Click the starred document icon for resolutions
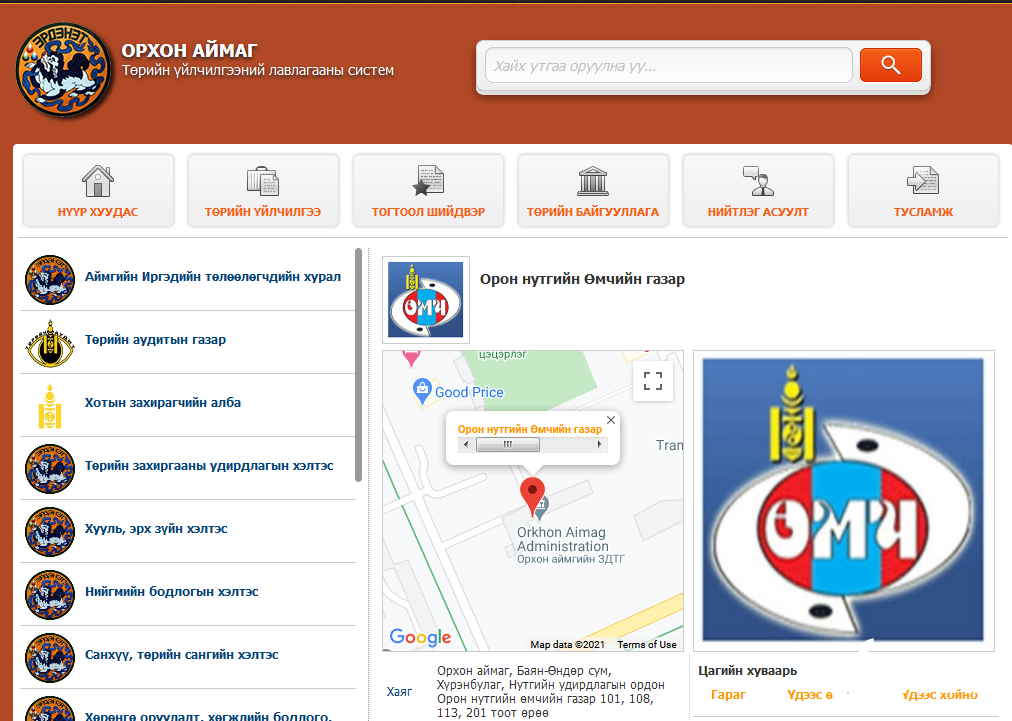Image resolution: width=1012 pixels, height=721 pixels. tap(428, 181)
